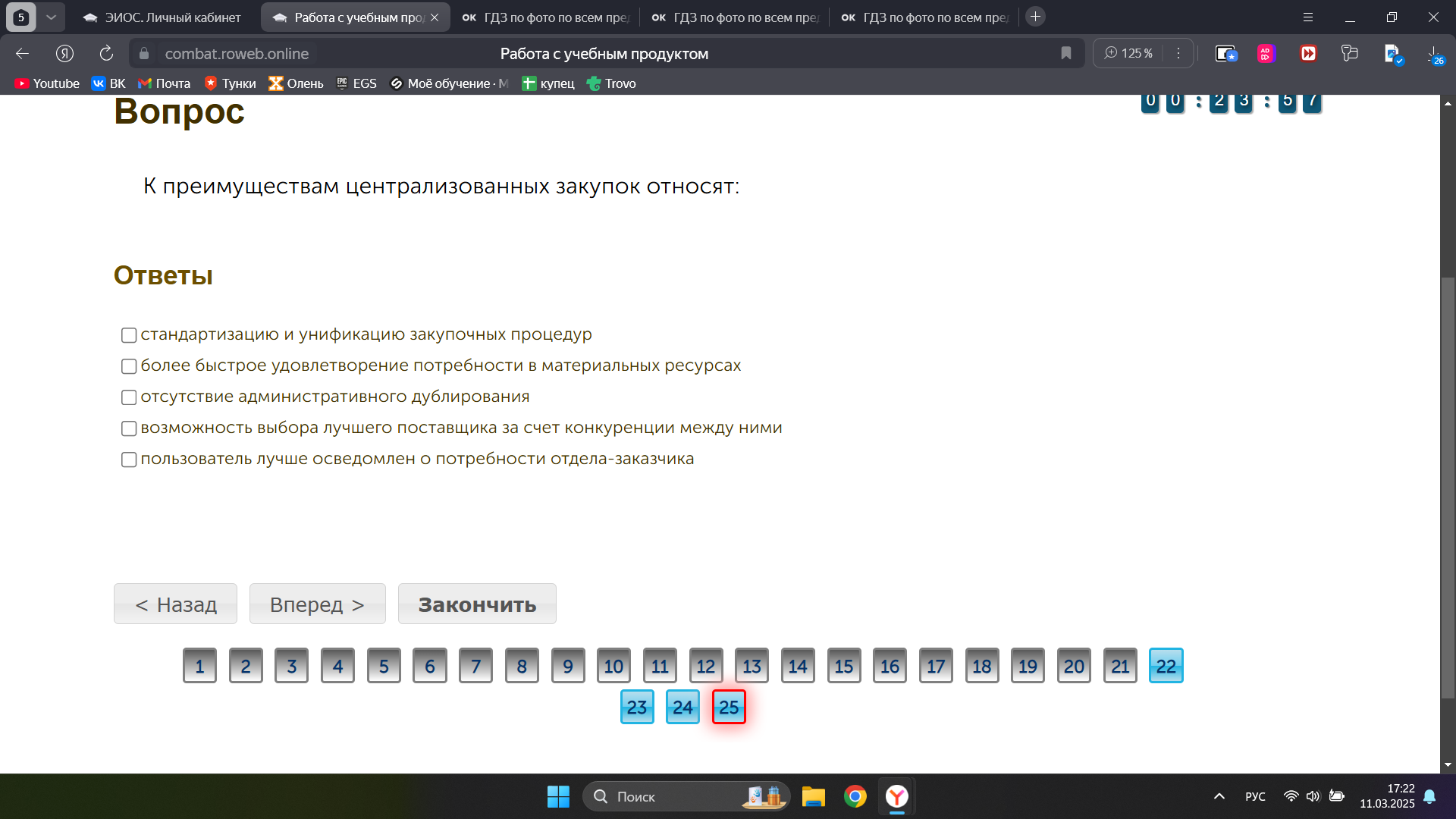Image resolution: width=1456 pixels, height=819 pixels.
Task: Jump to question 25 outlined in red
Action: [x=729, y=707]
